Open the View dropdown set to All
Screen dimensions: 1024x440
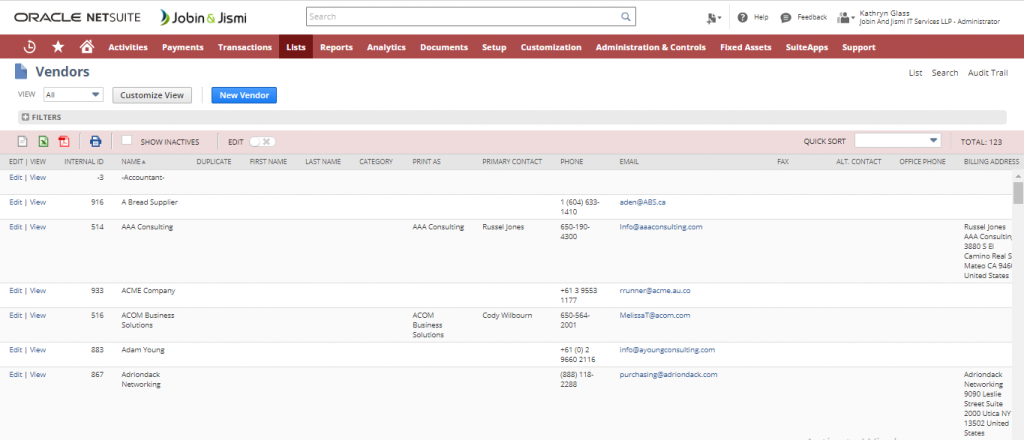tap(73, 95)
